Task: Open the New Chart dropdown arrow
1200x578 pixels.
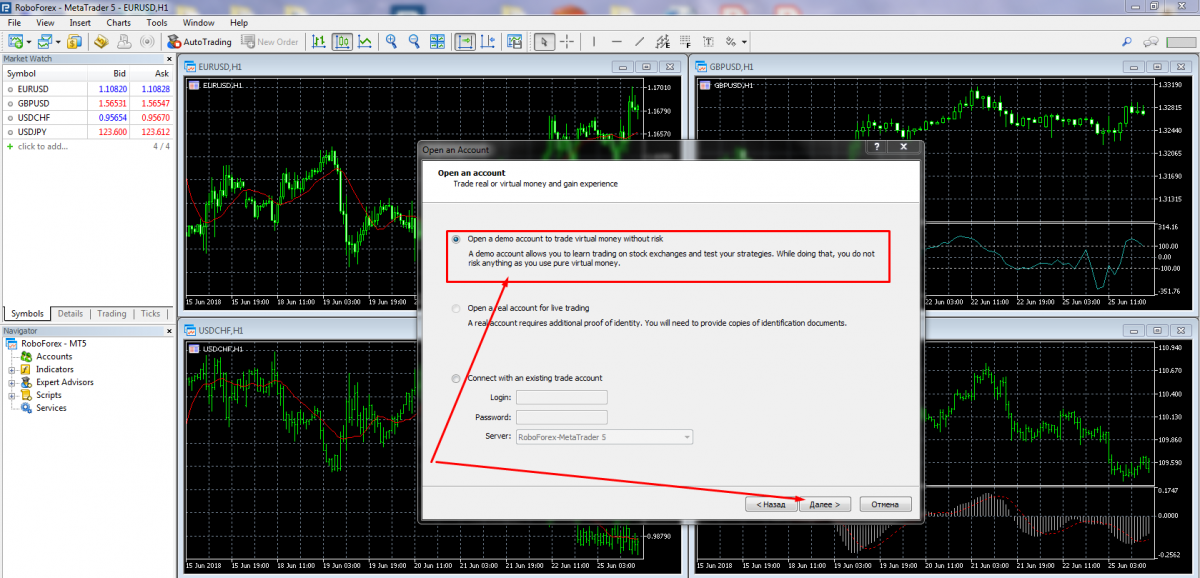Action: pyautogui.click(x=29, y=42)
